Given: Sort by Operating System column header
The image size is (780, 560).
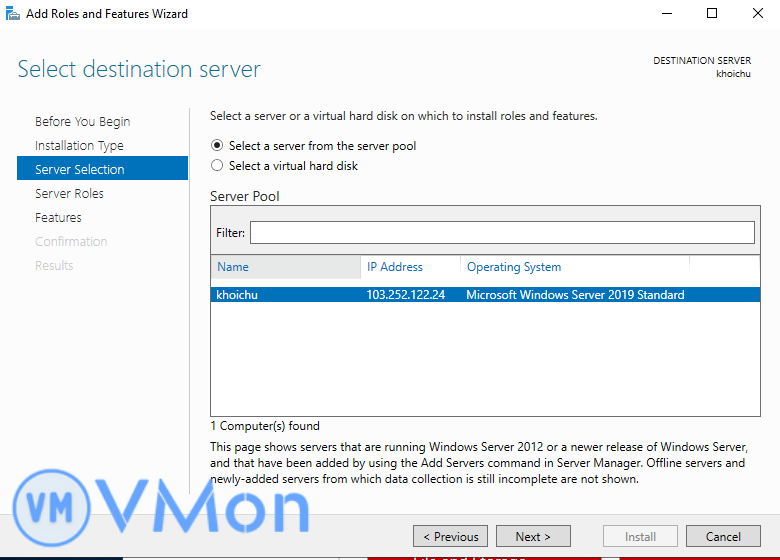Looking at the screenshot, I should [574, 267].
